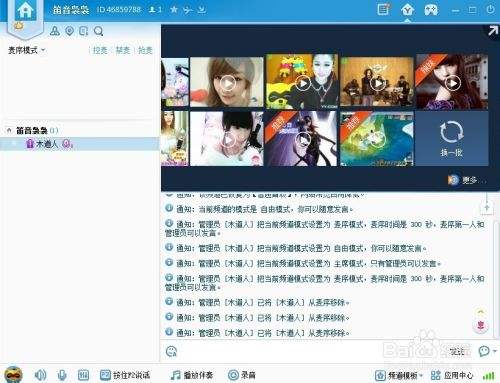Click the user avatar at the bottom left
Screen dimensions: 500x383
tap(13, 375)
